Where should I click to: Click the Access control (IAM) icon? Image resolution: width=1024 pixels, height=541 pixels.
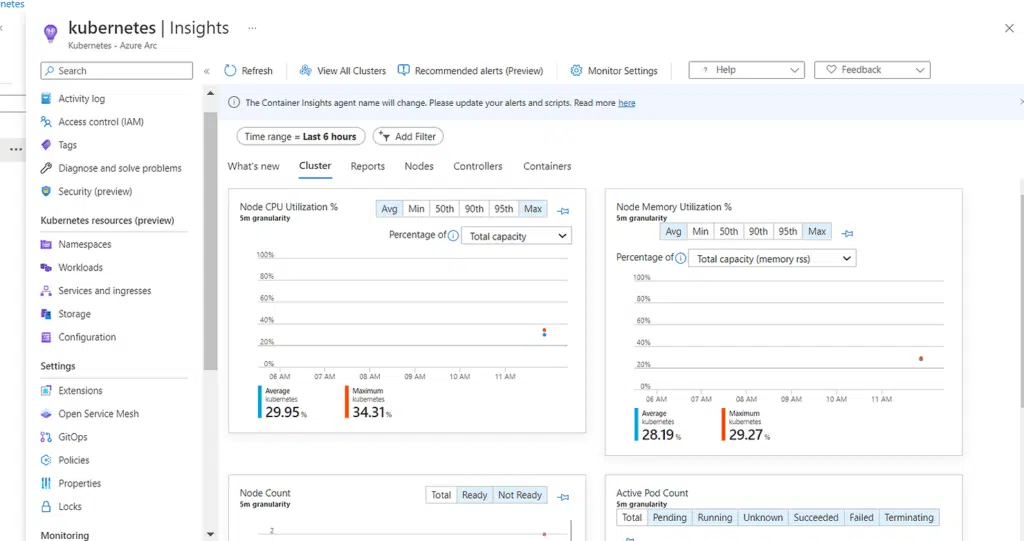[46, 122]
